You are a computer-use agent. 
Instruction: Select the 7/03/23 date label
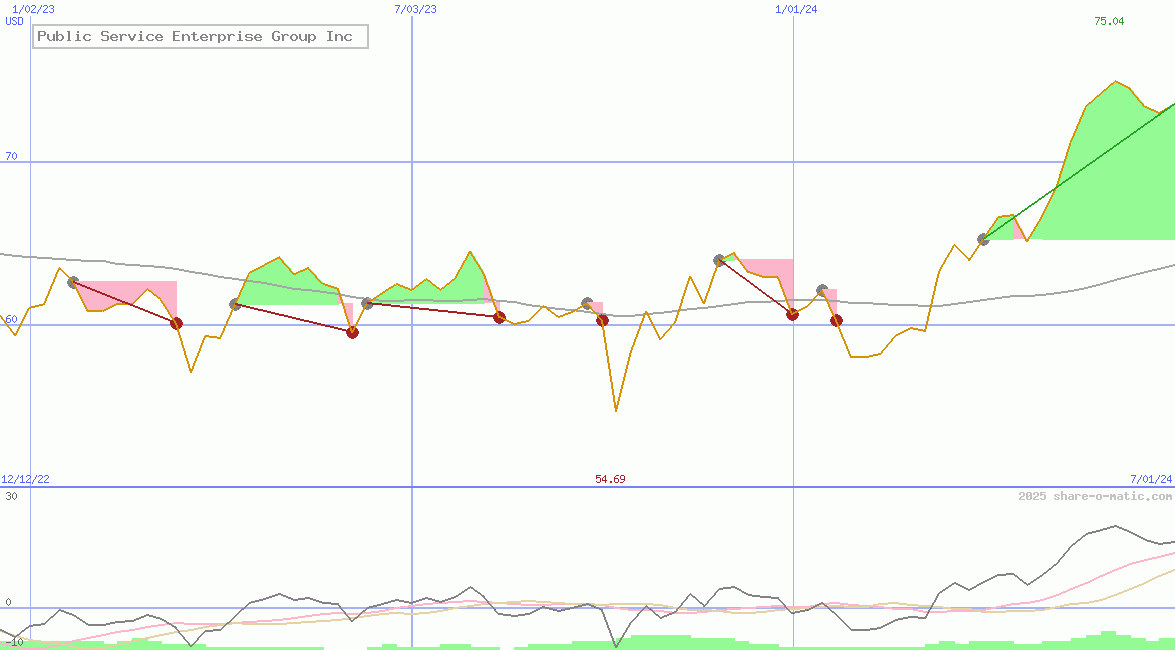415,8
